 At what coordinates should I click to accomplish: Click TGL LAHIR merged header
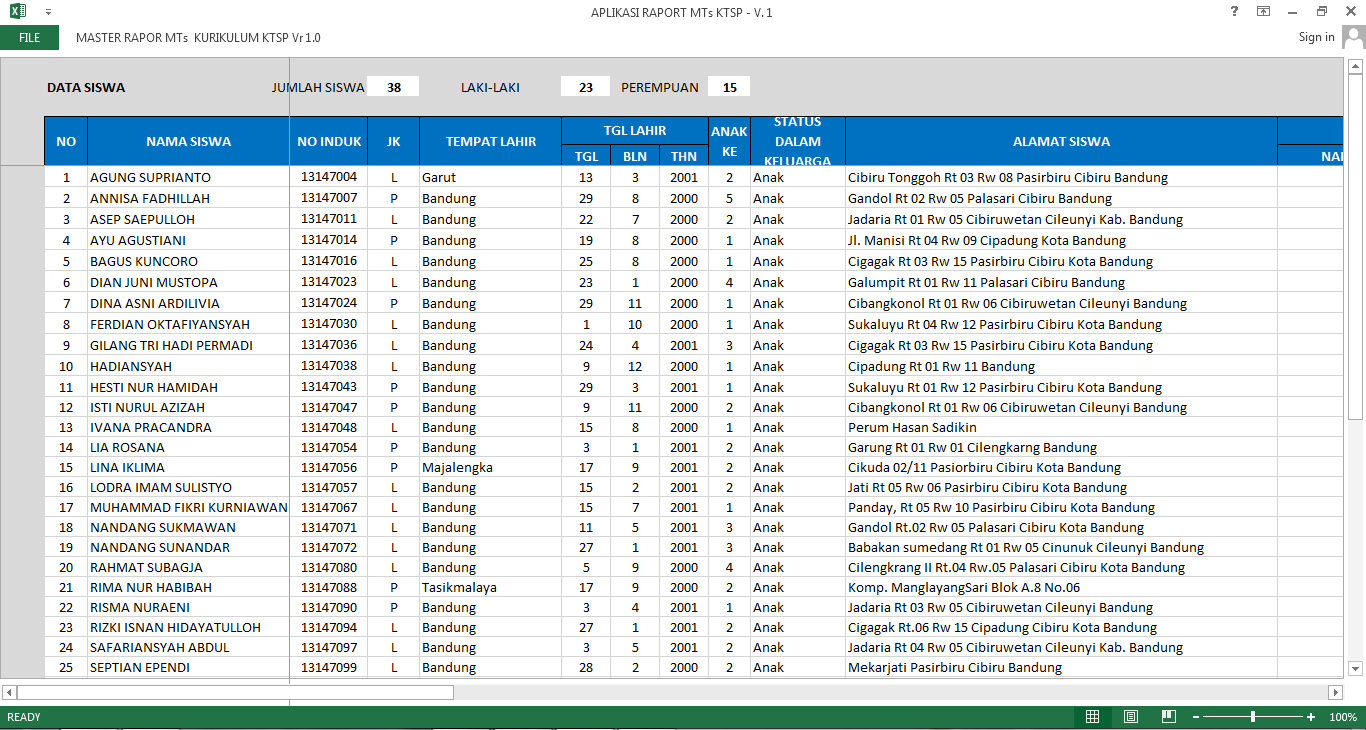[635, 130]
